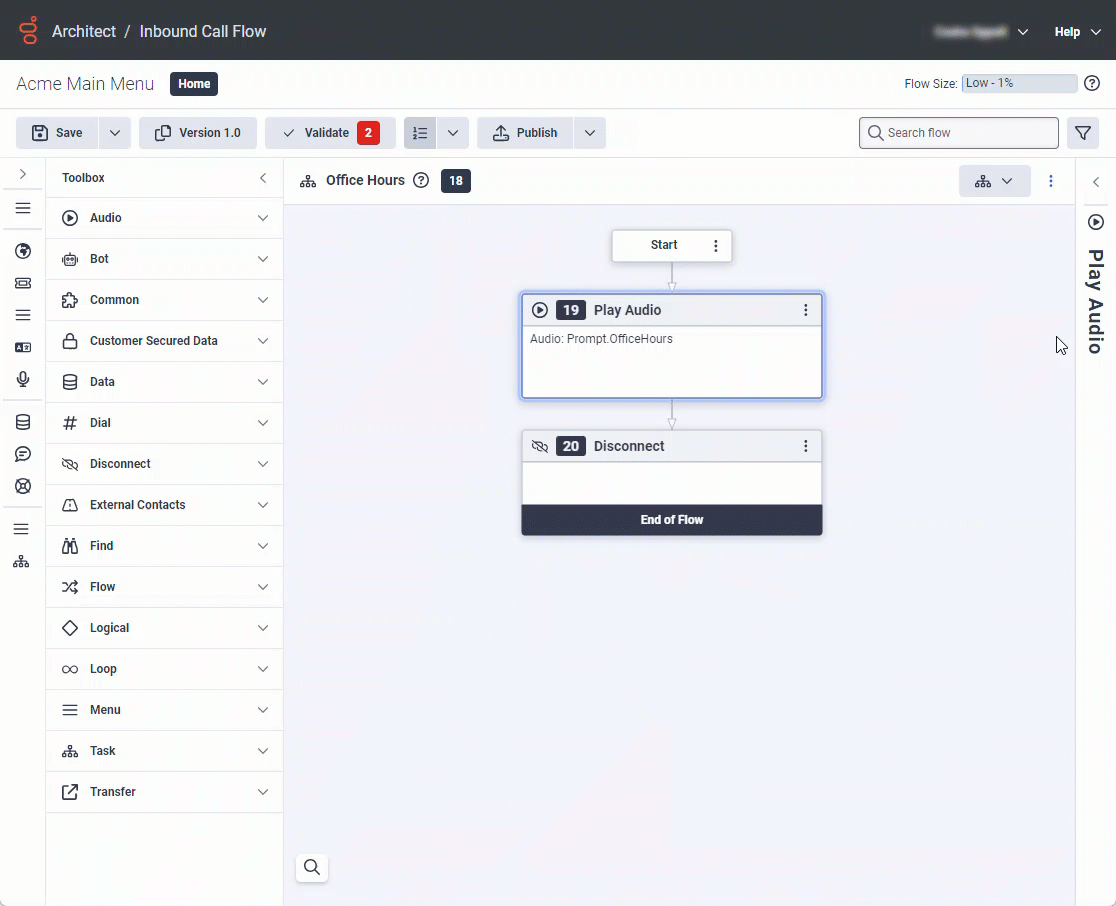
Task: Open the canvas zoom magnifier icon
Action: pos(312,867)
